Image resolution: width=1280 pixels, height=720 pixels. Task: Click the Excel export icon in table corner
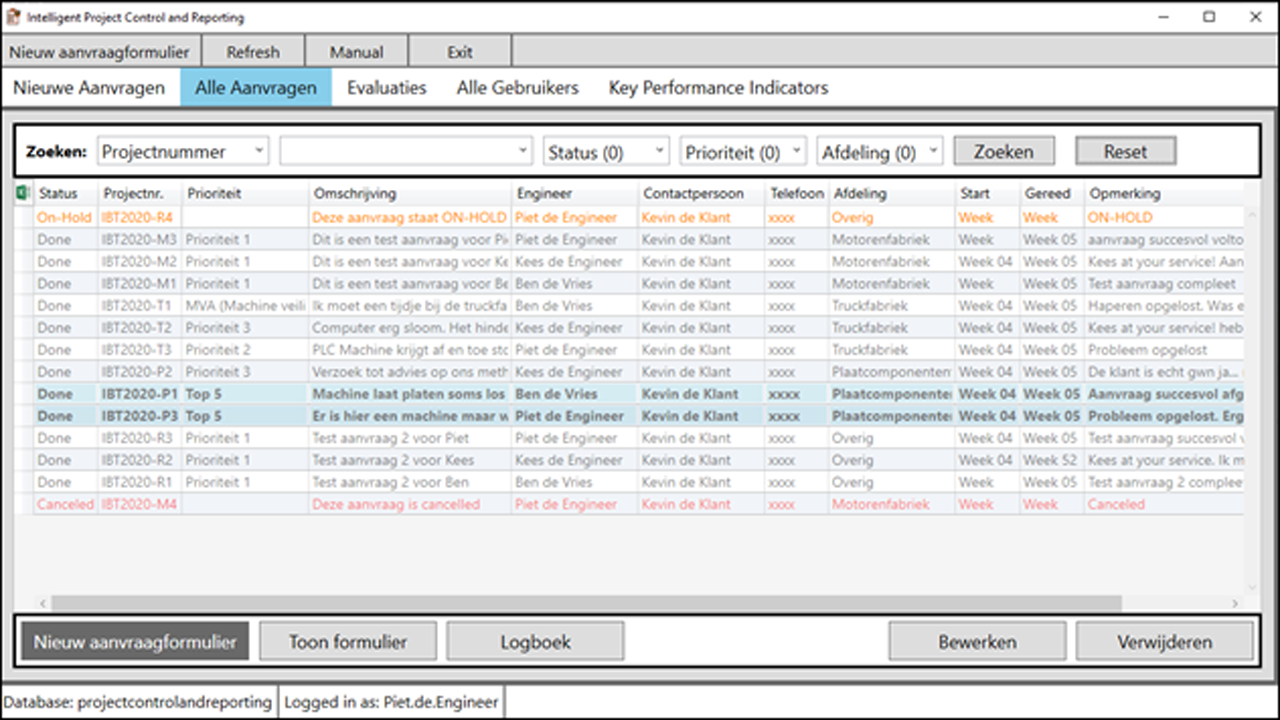coord(23,193)
